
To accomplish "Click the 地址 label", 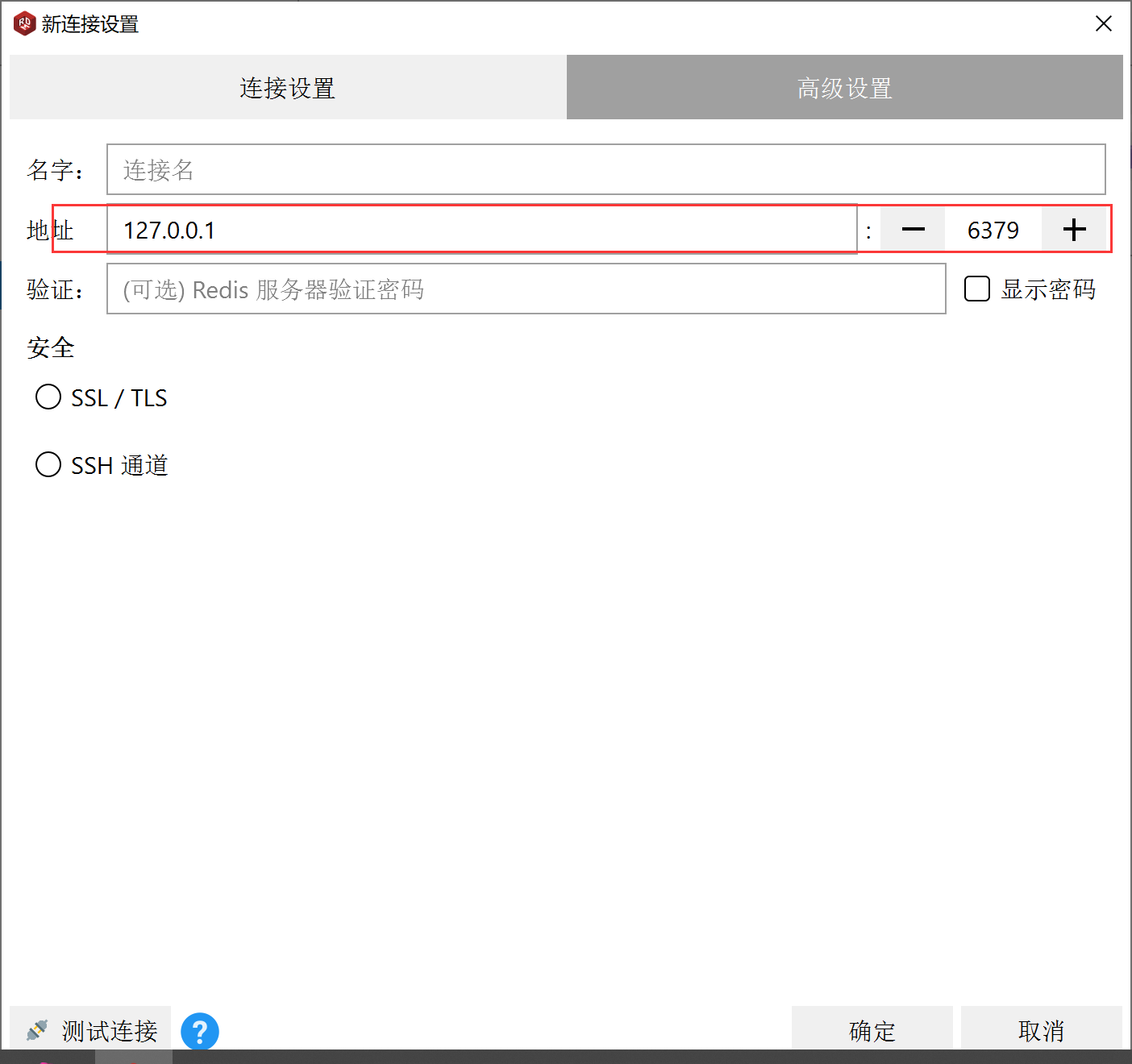I will click(x=50, y=230).
